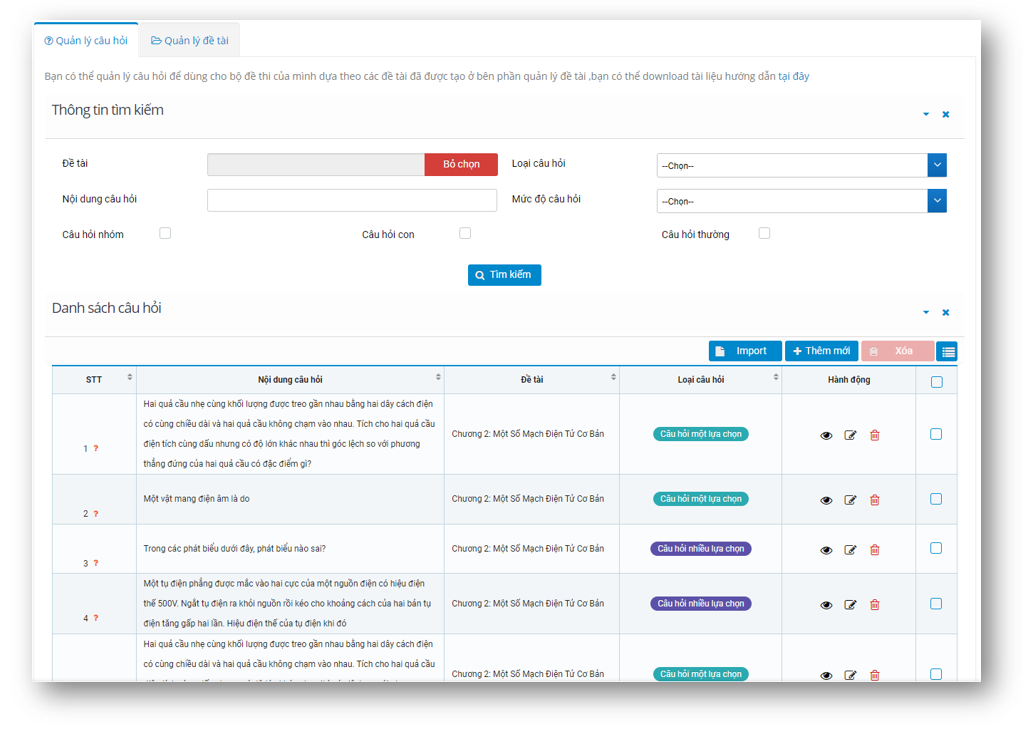This screenshot has height=730, width=1032.
Task: Click in the Nội dung câu hỏi field
Action: (351, 200)
